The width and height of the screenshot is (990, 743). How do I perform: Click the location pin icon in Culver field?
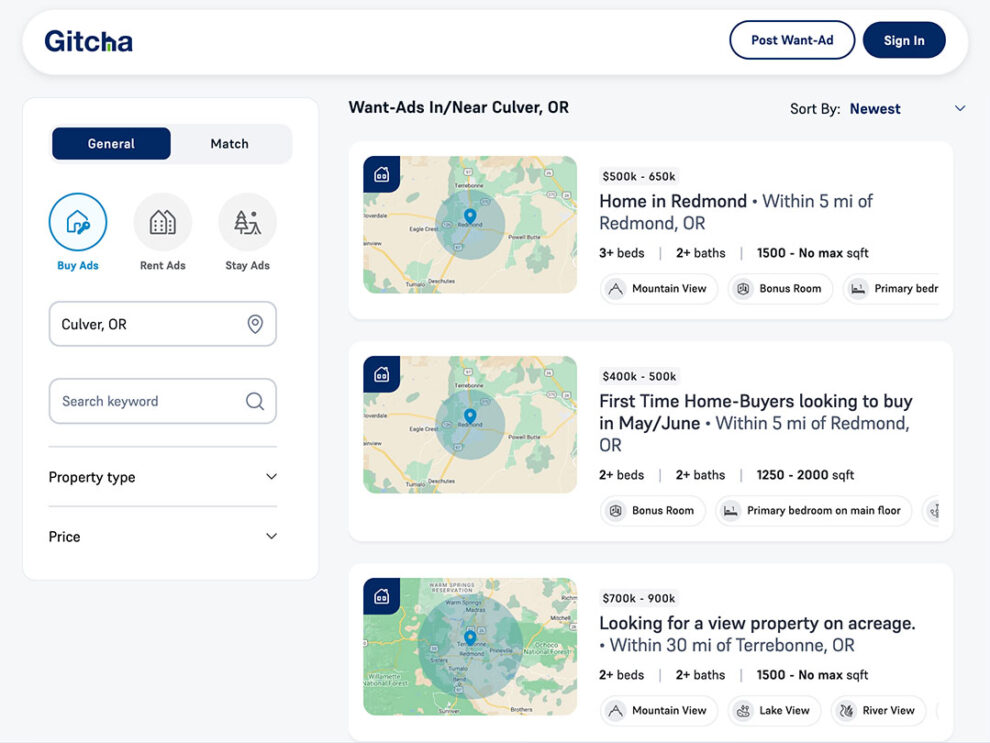[255, 324]
